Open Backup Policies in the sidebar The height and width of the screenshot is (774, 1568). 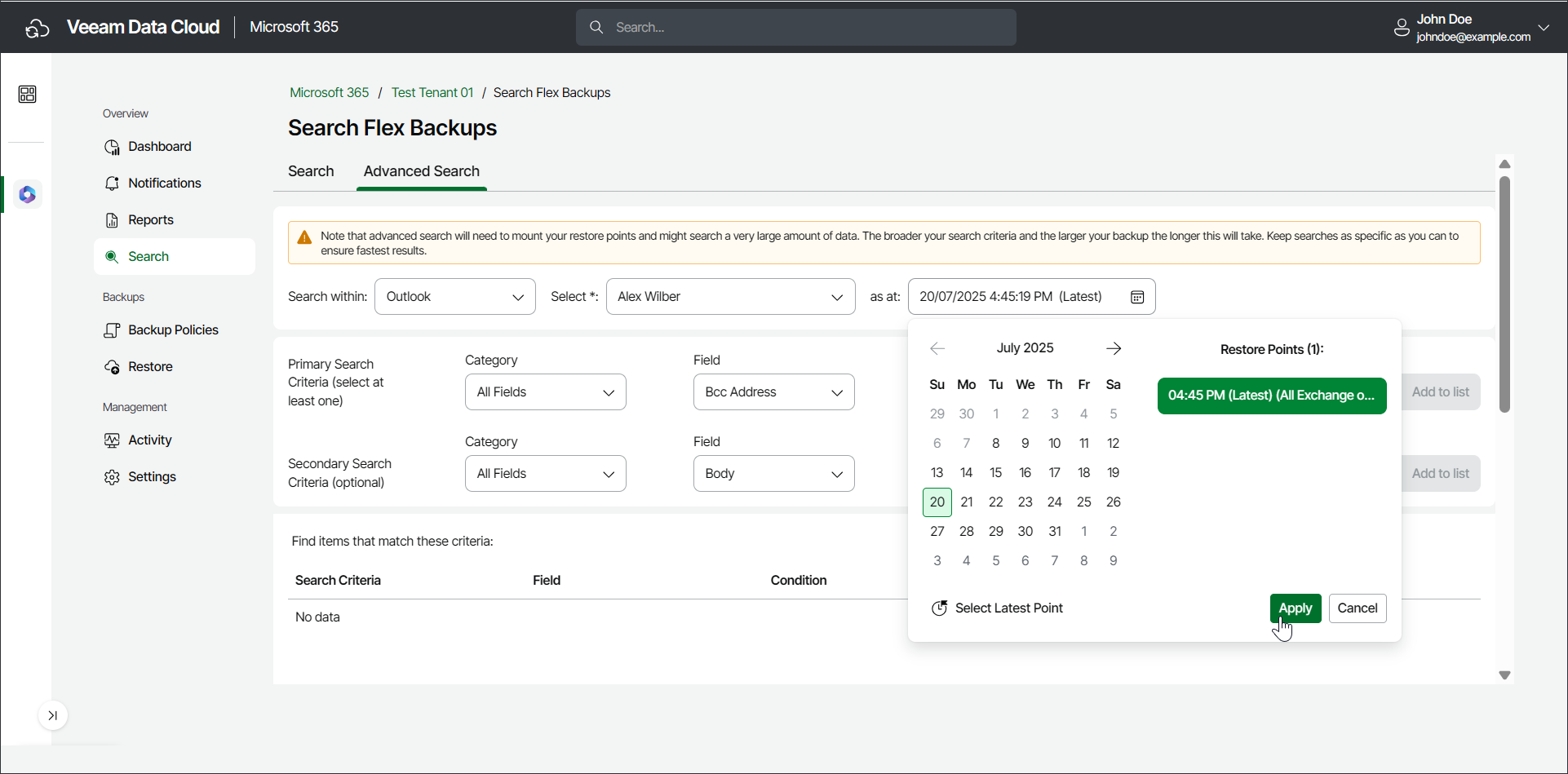coord(175,330)
